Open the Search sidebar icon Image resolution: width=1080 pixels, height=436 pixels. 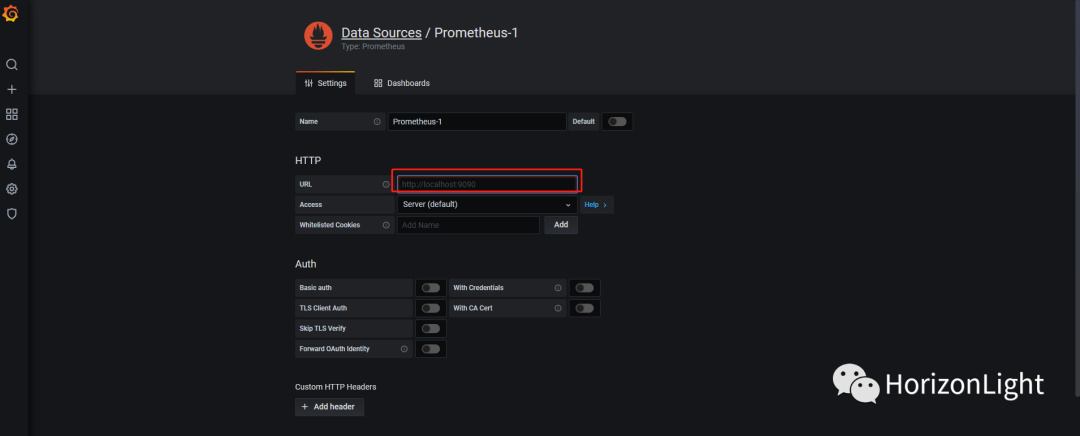[12, 65]
